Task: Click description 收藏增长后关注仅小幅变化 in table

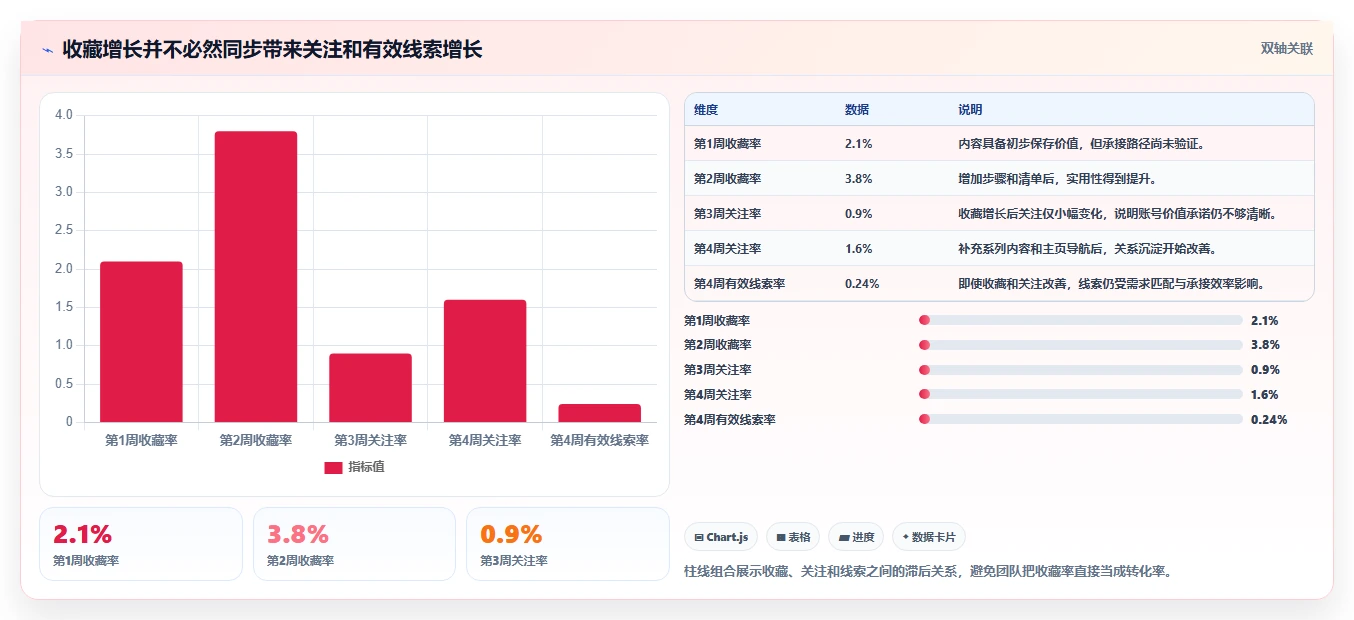Action: 1117,214
